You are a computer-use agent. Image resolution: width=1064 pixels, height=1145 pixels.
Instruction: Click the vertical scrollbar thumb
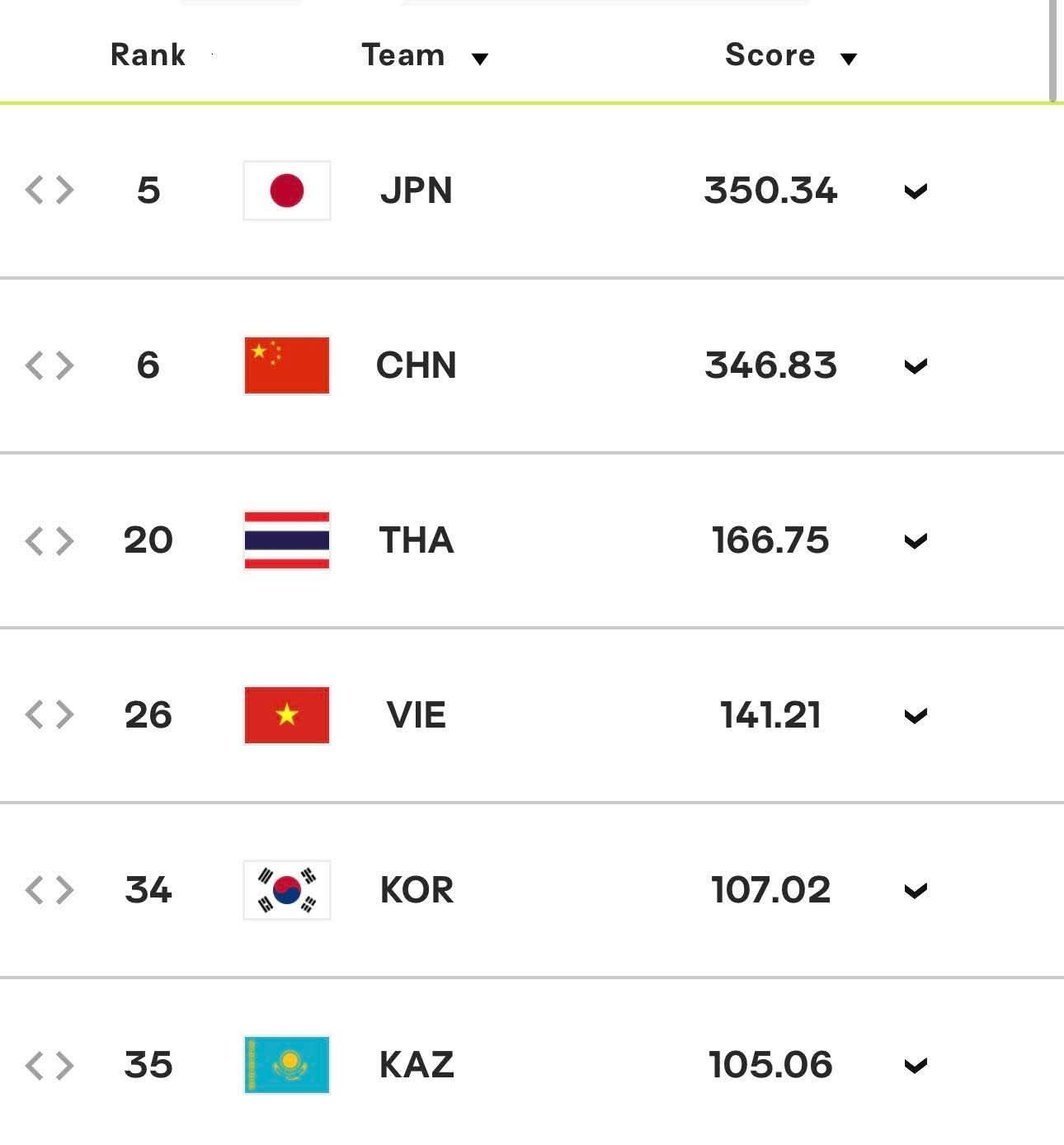coord(1053,49)
